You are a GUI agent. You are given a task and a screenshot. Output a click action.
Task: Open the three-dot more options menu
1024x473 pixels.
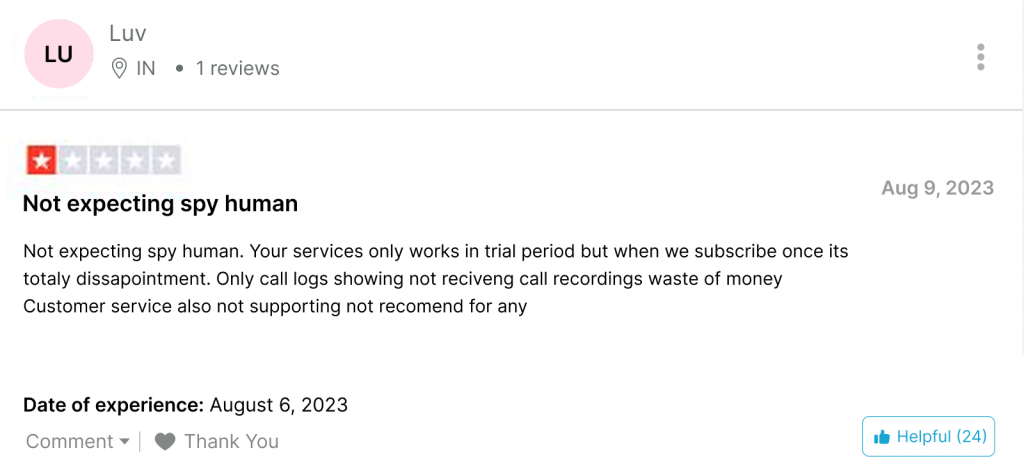point(980,57)
